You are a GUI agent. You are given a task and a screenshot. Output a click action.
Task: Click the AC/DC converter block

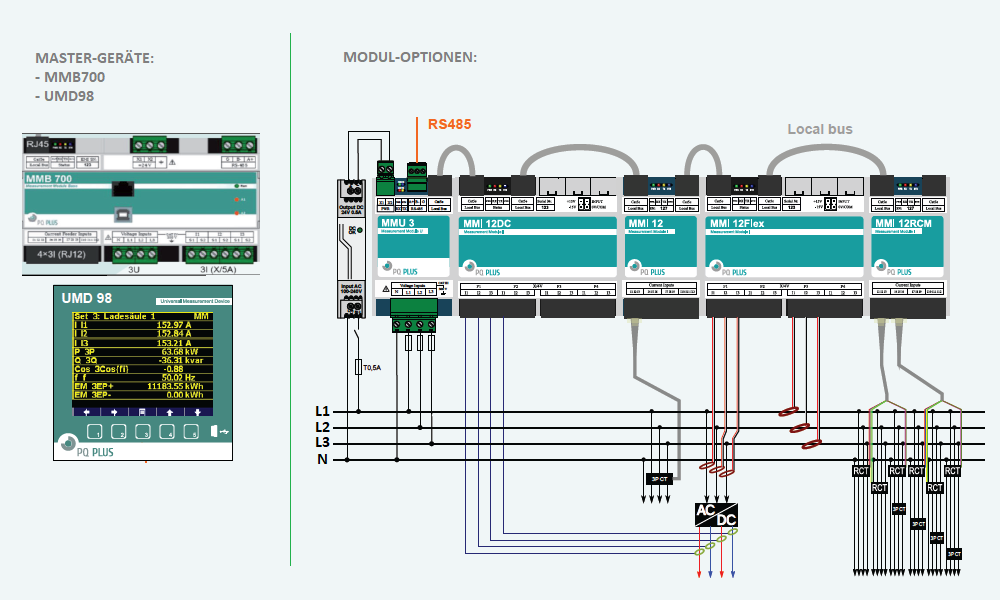tap(716, 515)
